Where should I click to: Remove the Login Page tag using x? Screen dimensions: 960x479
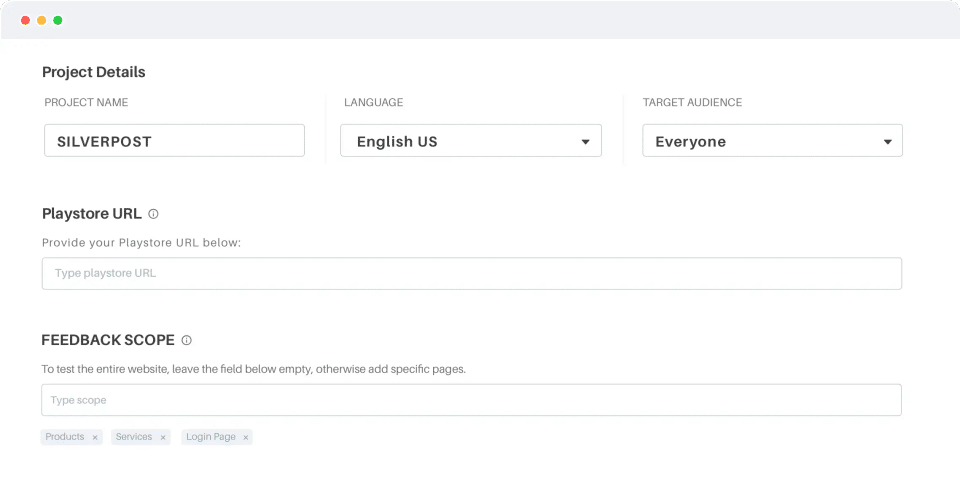246,438
